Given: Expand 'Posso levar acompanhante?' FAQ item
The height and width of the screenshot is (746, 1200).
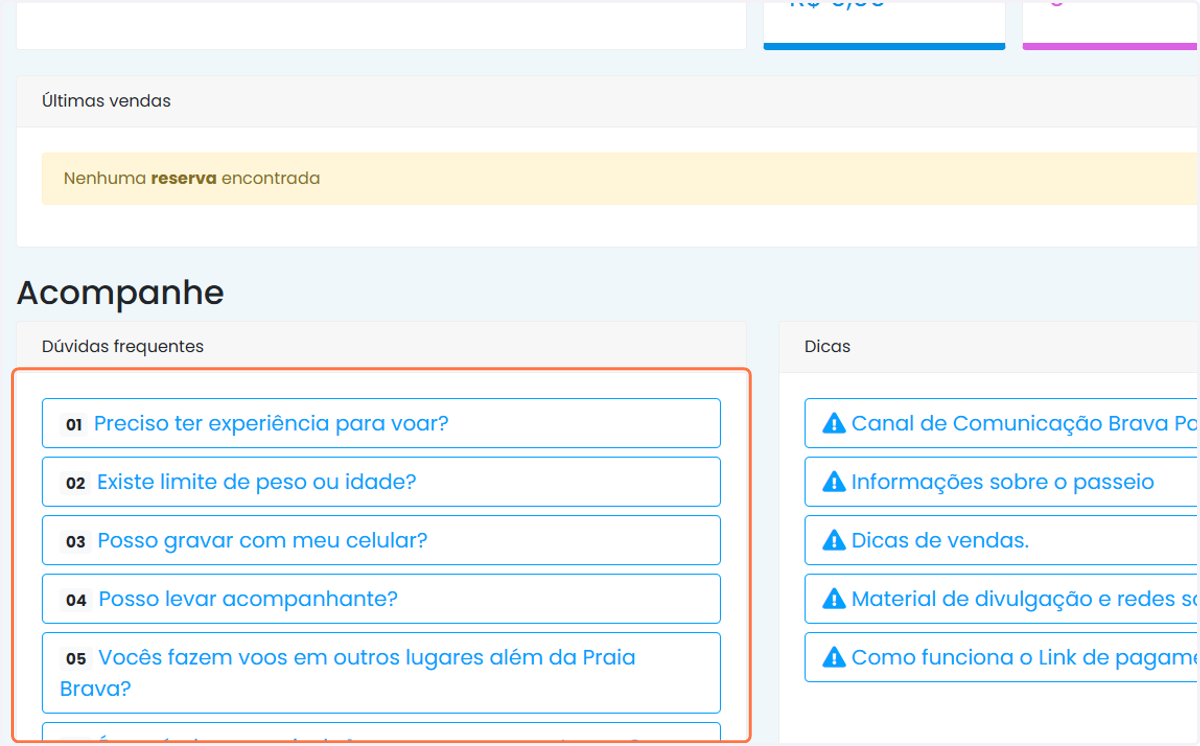Looking at the screenshot, I should pyautogui.click(x=381, y=599).
